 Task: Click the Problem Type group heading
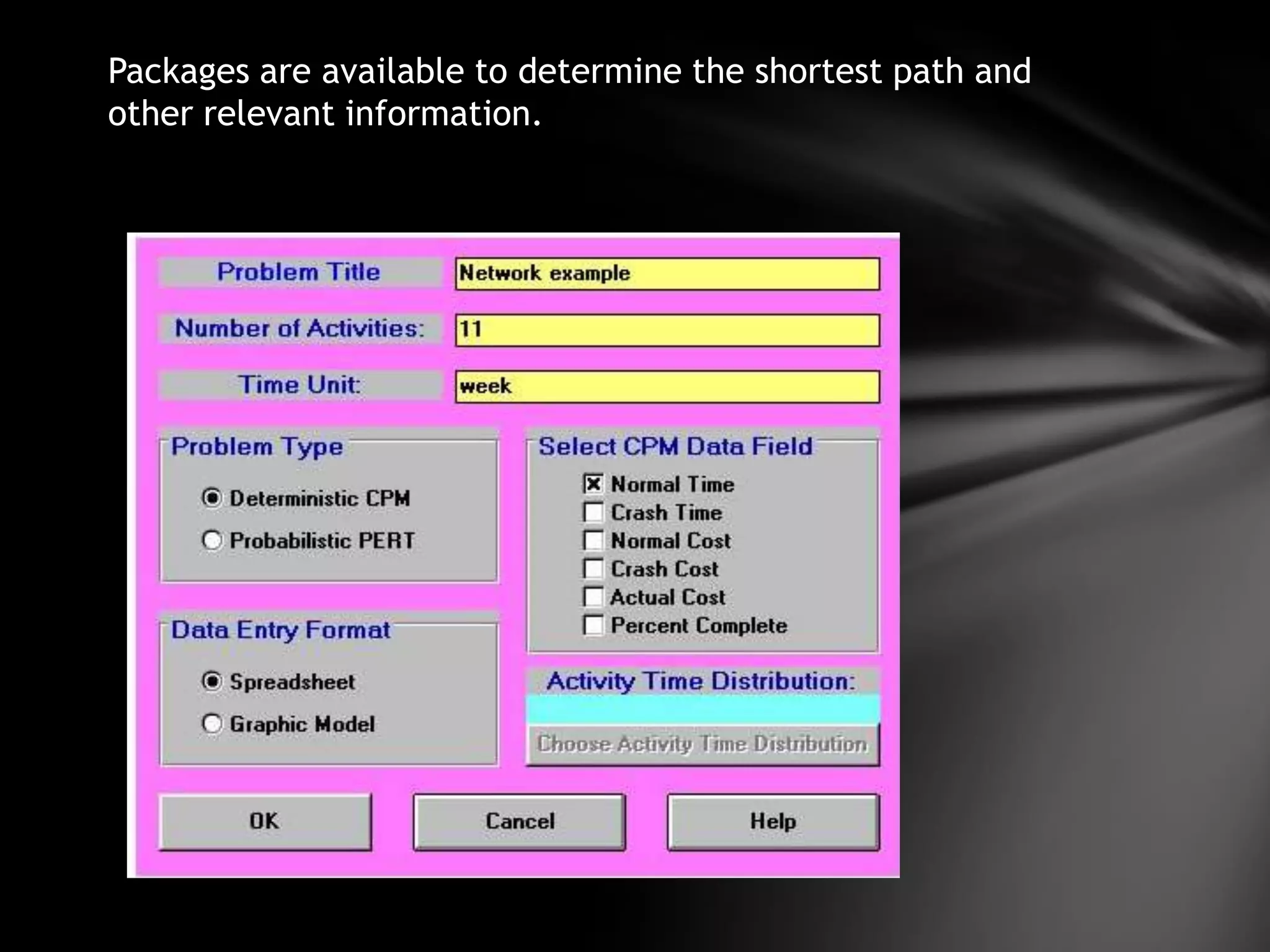click(257, 447)
